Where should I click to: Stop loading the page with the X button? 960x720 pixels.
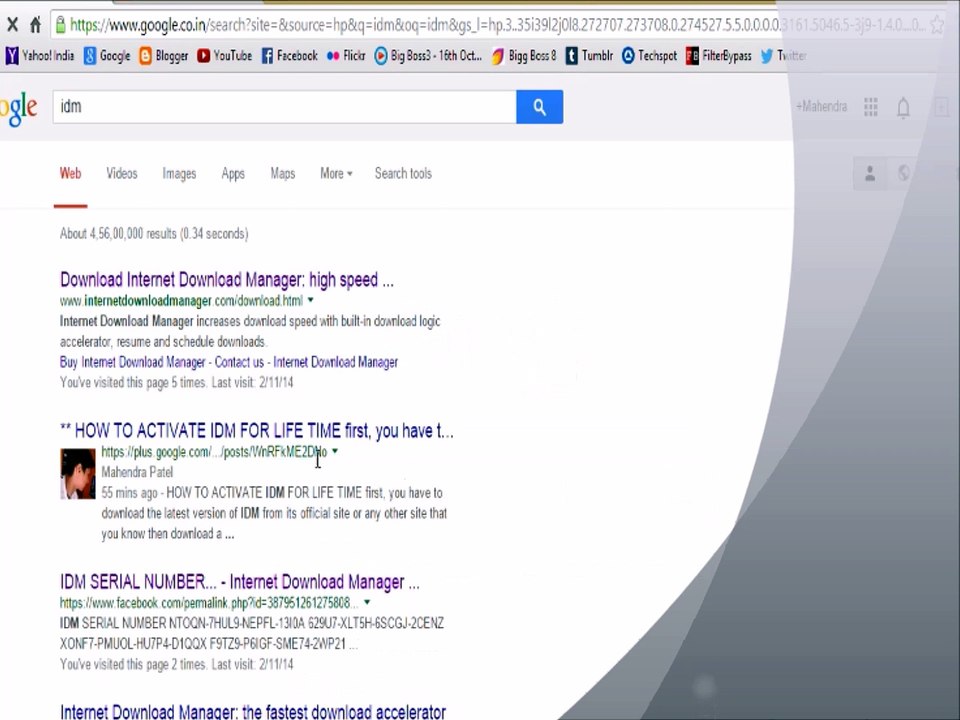point(12,24)
